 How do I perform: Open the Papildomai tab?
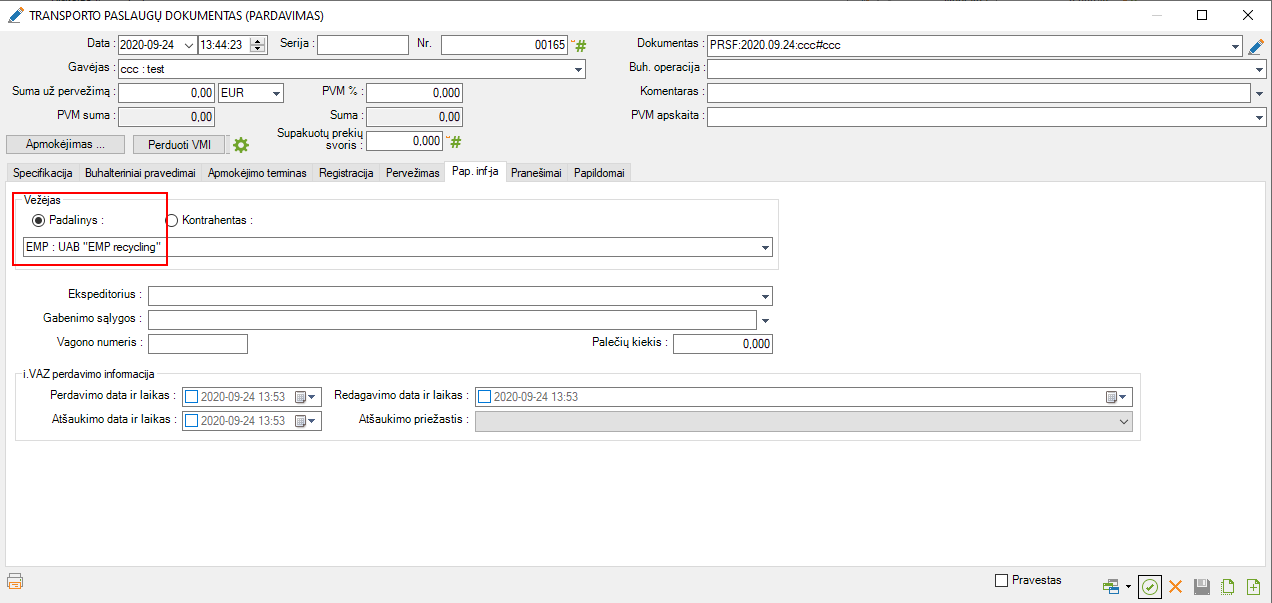coord(599,173)
